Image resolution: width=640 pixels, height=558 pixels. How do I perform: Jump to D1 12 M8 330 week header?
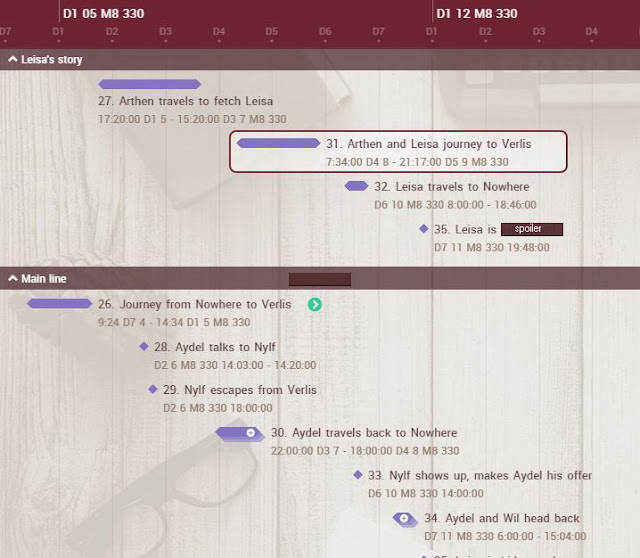coord(477,13)
